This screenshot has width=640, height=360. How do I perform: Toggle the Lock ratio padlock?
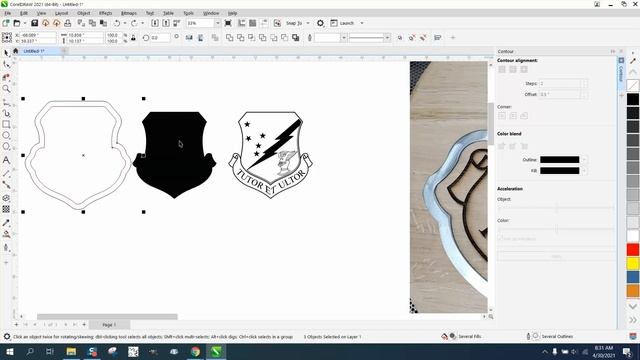click(133, 38)
